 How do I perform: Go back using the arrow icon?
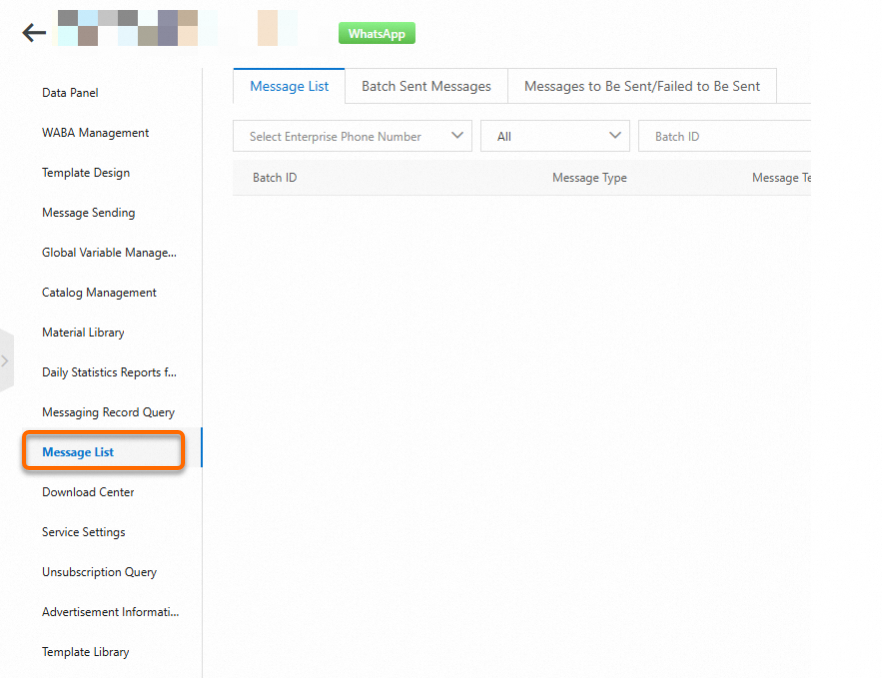coord(34,33)
